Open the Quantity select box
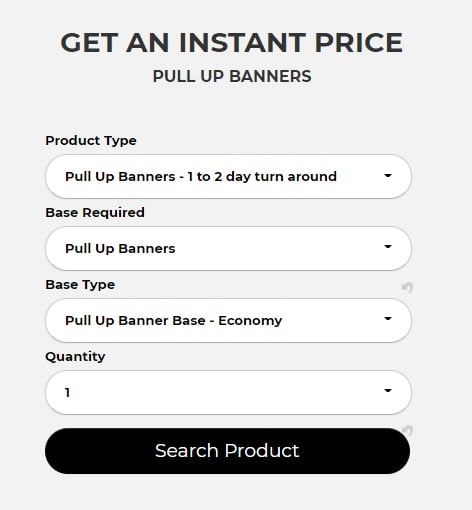 (x=228, y=392)
